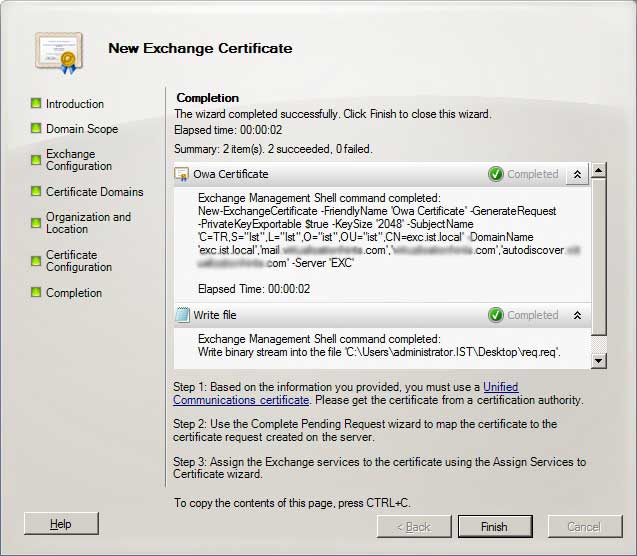Click green Completed checkmark for Write file
The width and height of the screenshot is (637, 556).
click(x=496, y=315)
